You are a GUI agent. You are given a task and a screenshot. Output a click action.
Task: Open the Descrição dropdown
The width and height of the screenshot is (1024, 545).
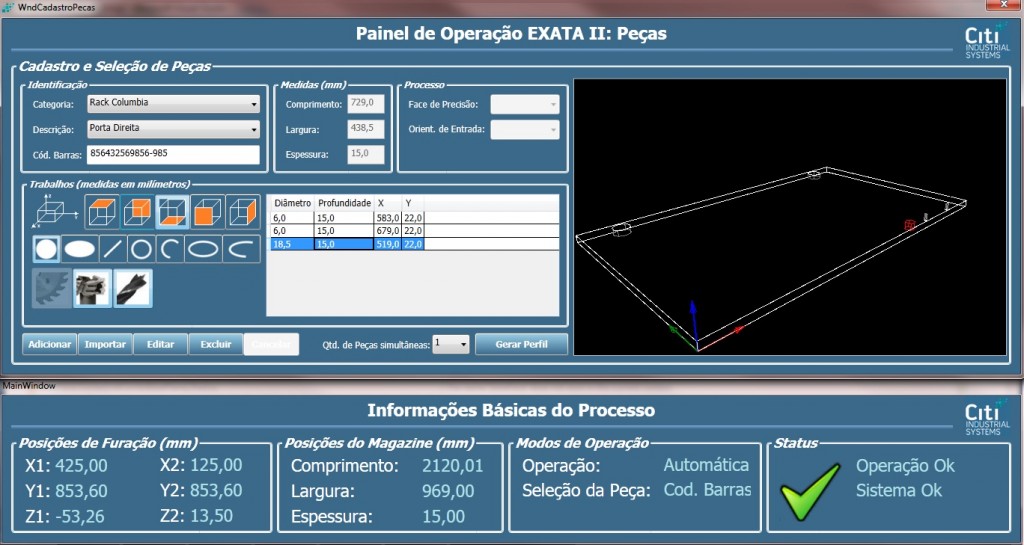click(173, 129)
